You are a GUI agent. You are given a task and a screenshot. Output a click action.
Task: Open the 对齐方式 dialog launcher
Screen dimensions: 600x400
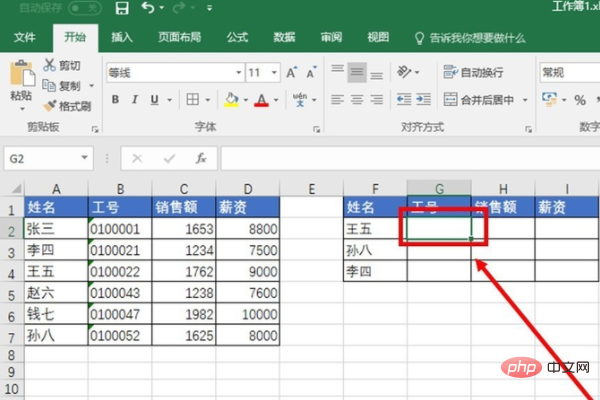click(x=528, y=130)
